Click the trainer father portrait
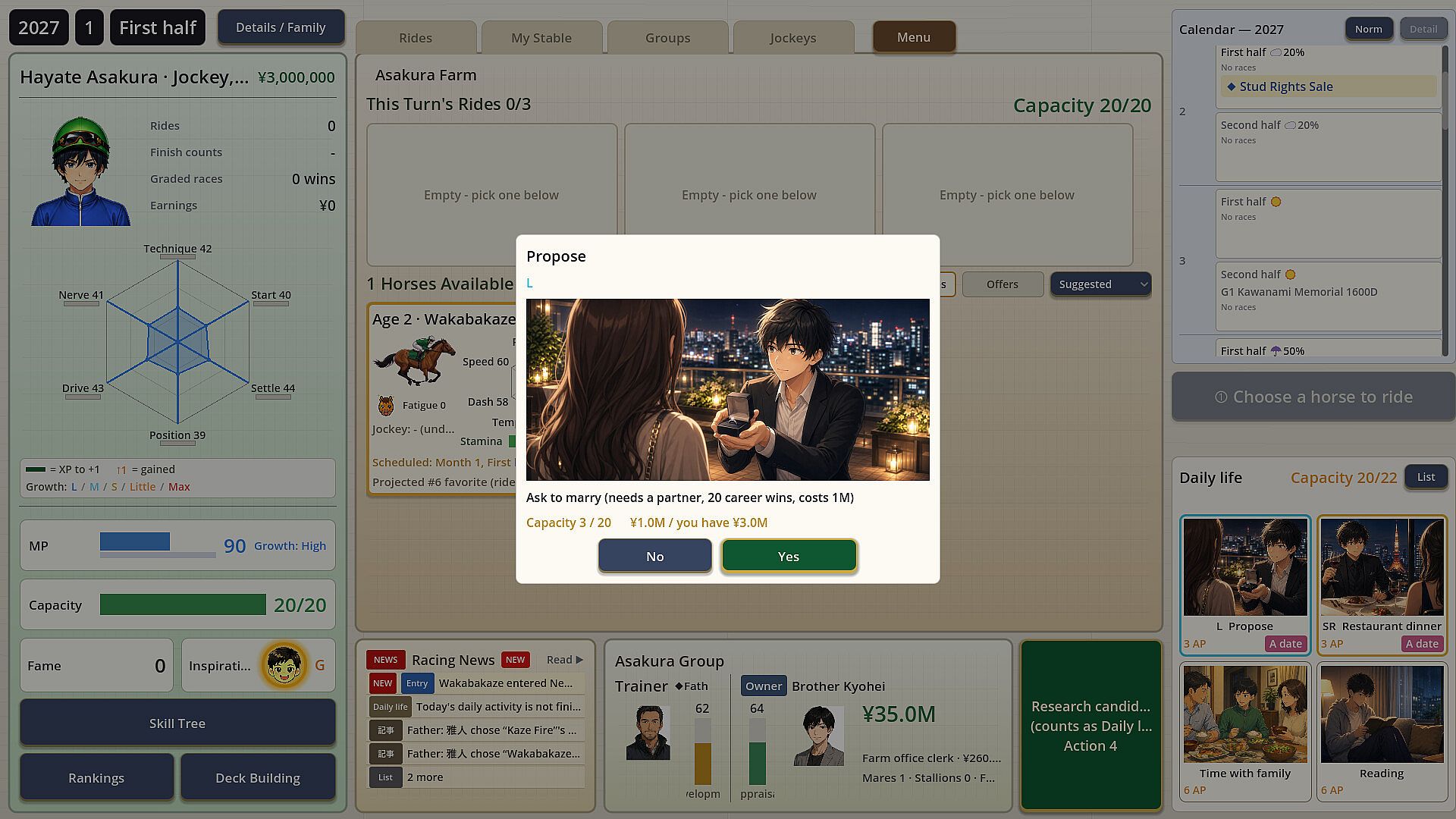The image size is (1456, 819). pyautogui.click(x=648, y=733)
